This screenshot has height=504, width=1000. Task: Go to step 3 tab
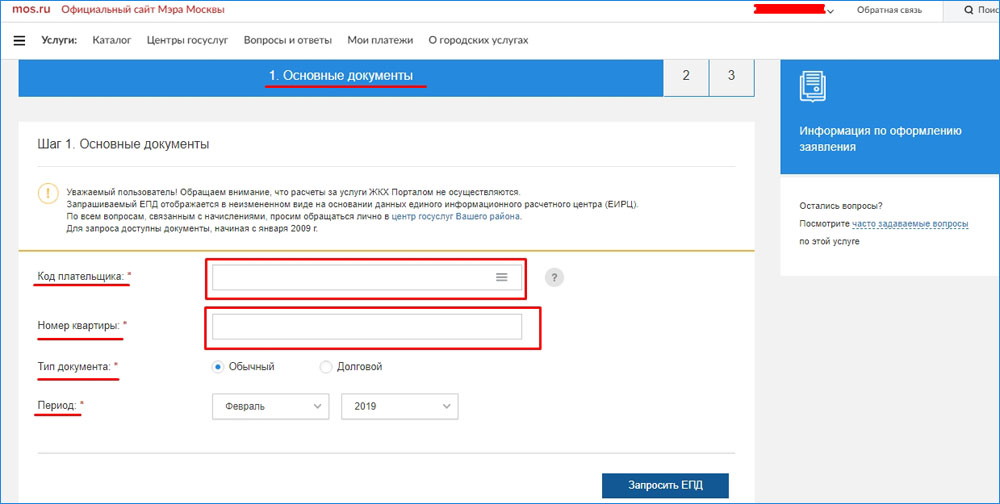[x=732, y=76]
